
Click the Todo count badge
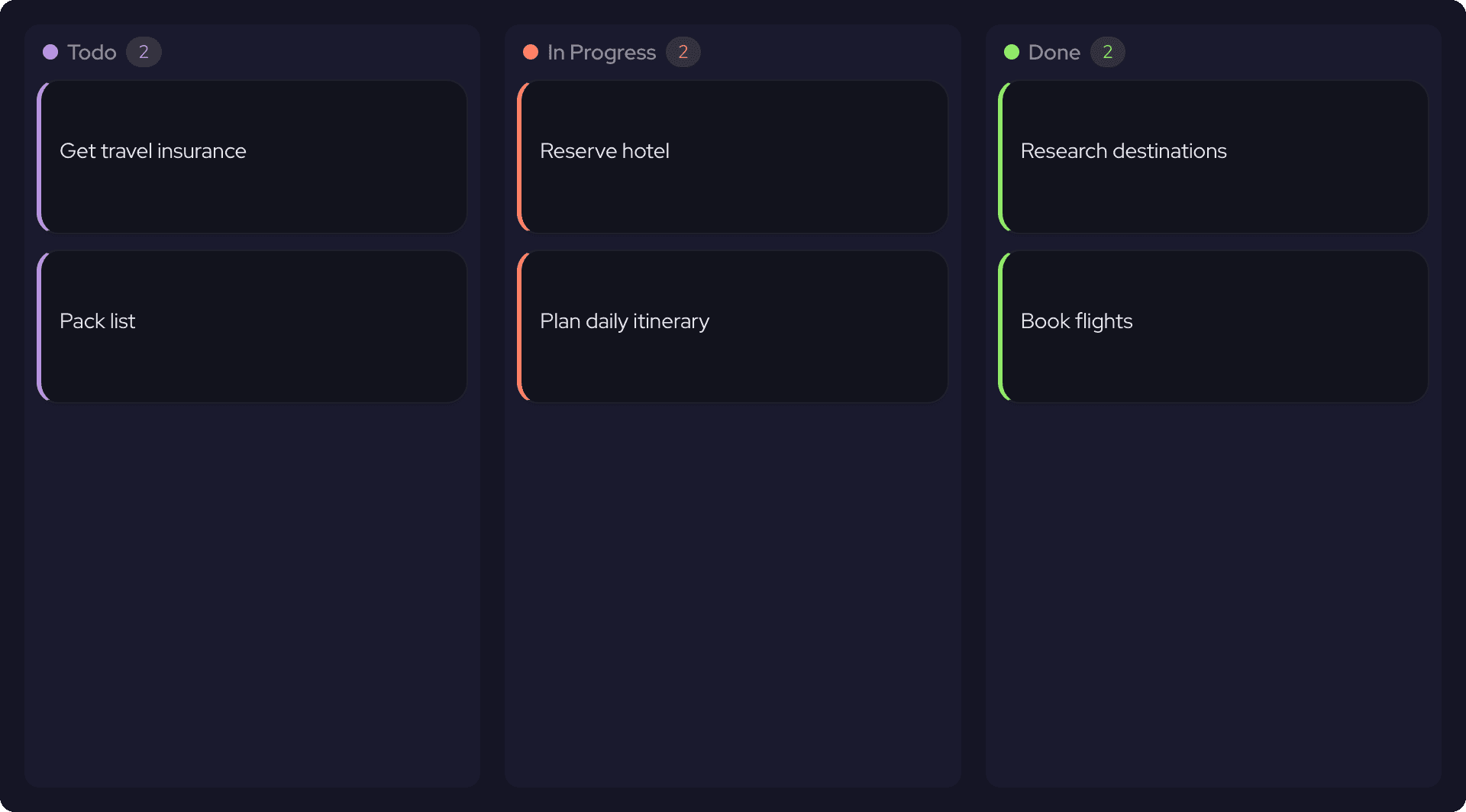[144, 52]
